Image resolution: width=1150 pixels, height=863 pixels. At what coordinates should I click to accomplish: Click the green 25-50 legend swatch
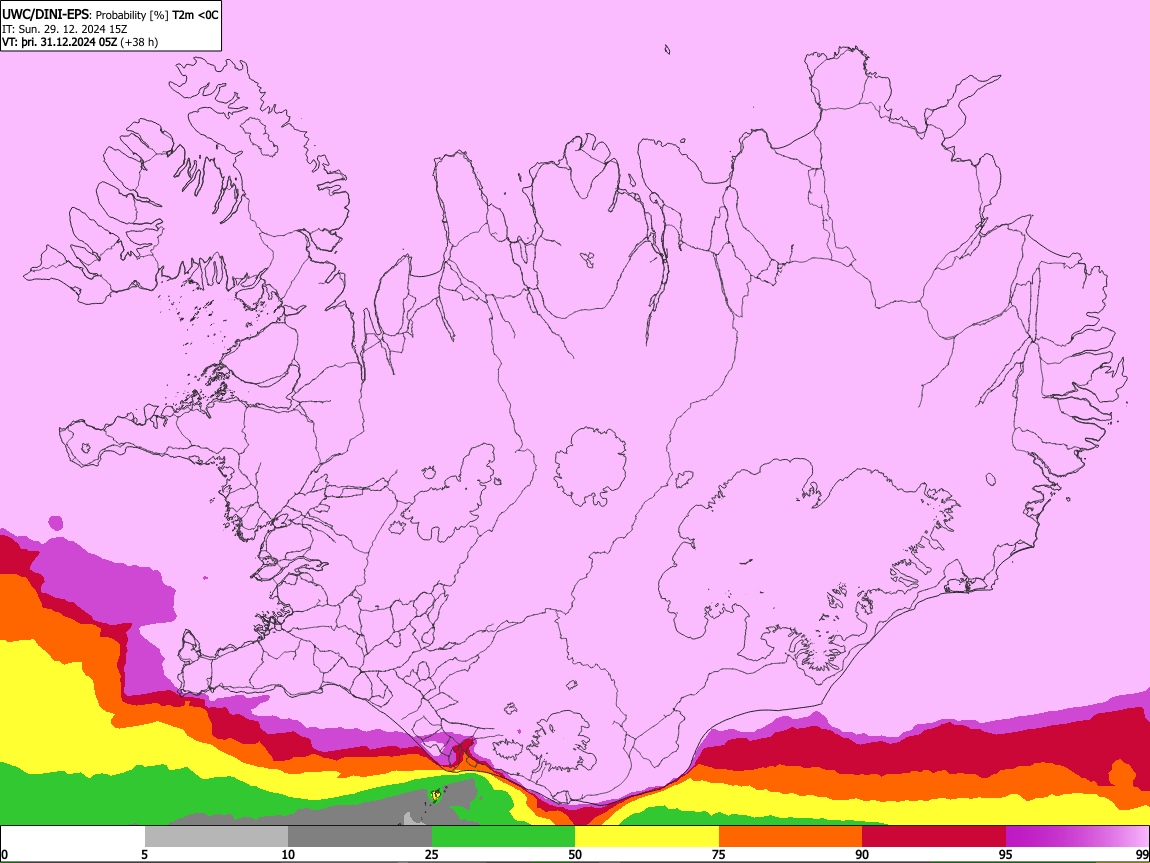click(x=503, y=837)
